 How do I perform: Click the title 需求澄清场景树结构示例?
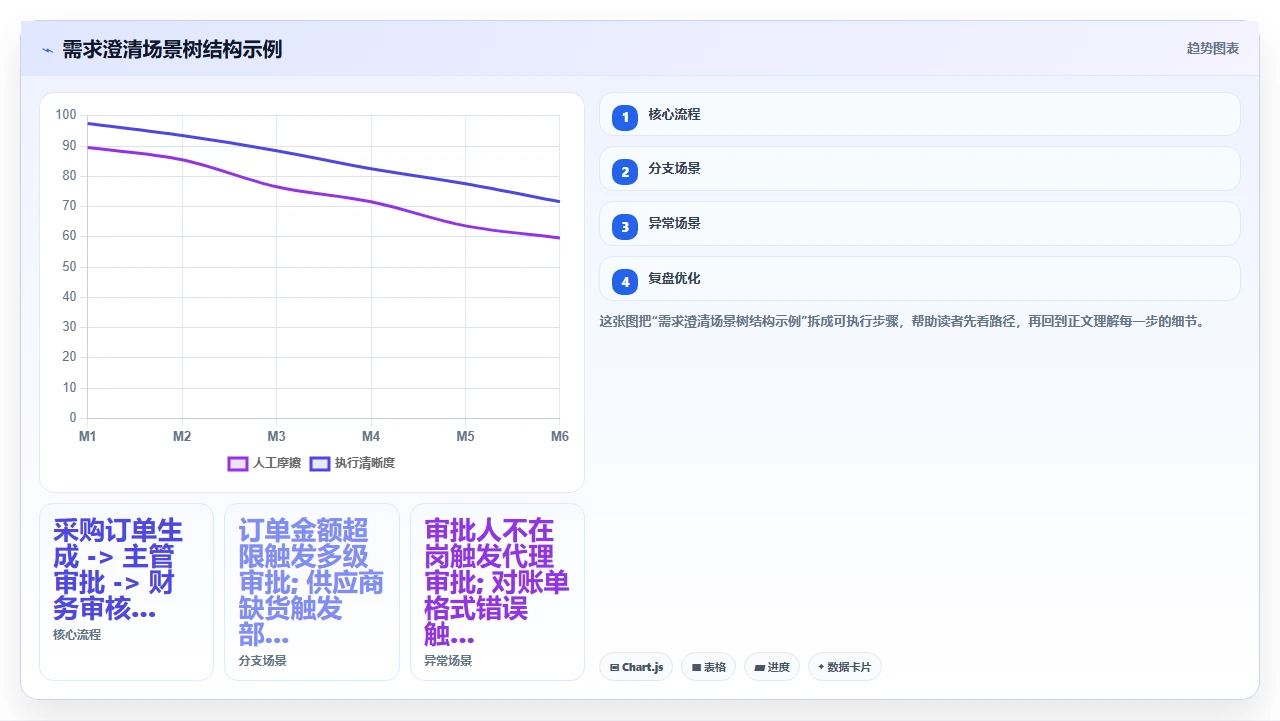click(172, 49)
